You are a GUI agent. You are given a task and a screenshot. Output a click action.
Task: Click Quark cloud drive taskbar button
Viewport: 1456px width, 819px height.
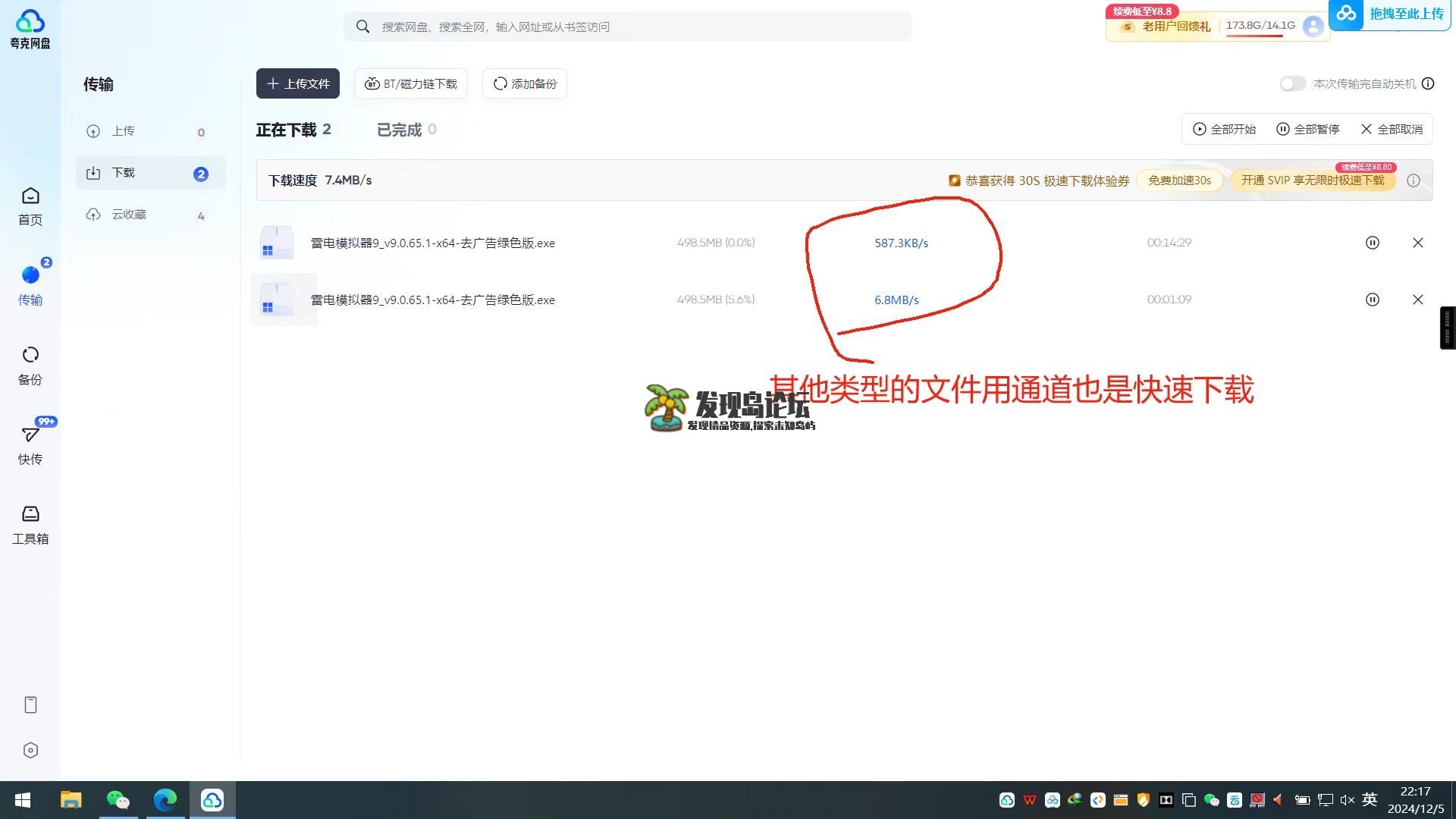coord(212,800)
